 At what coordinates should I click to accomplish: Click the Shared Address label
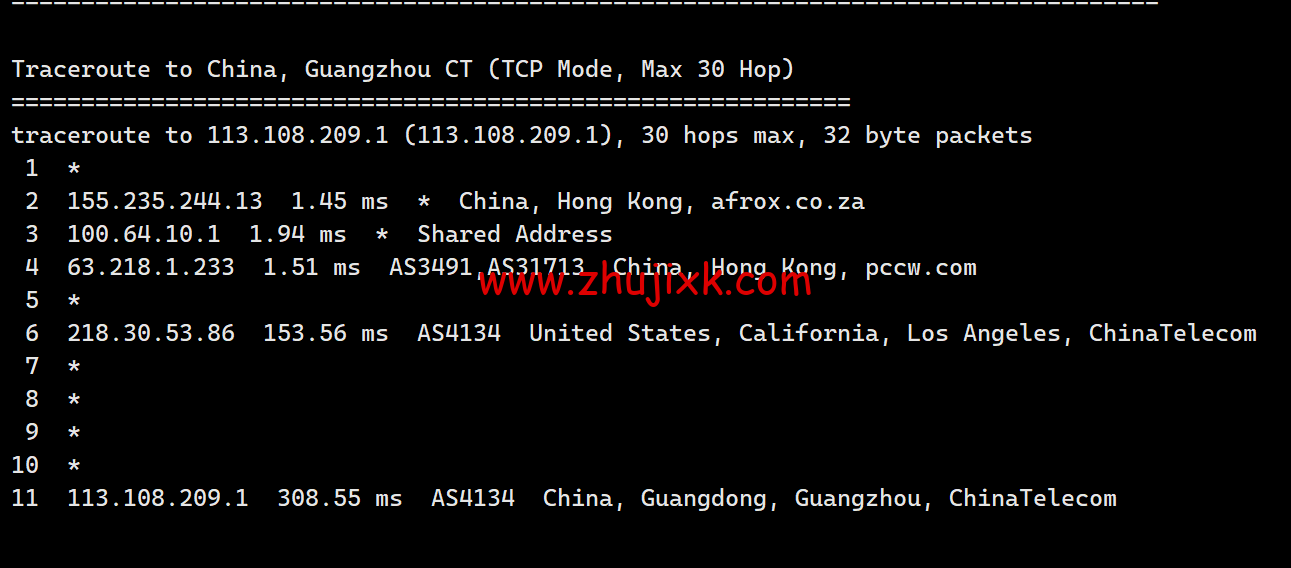[x=515, y=235]
